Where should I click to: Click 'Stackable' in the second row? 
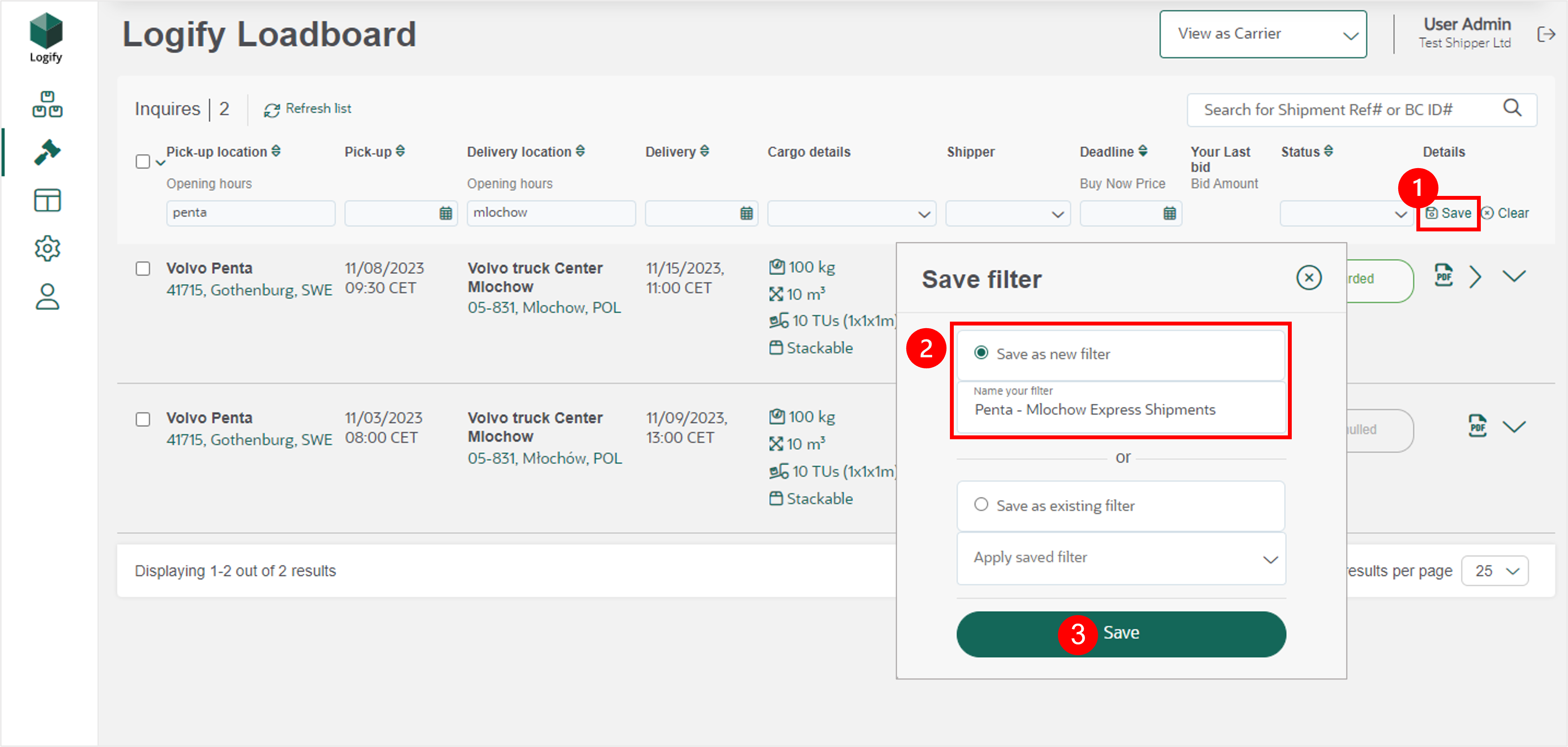click(819, 499)
